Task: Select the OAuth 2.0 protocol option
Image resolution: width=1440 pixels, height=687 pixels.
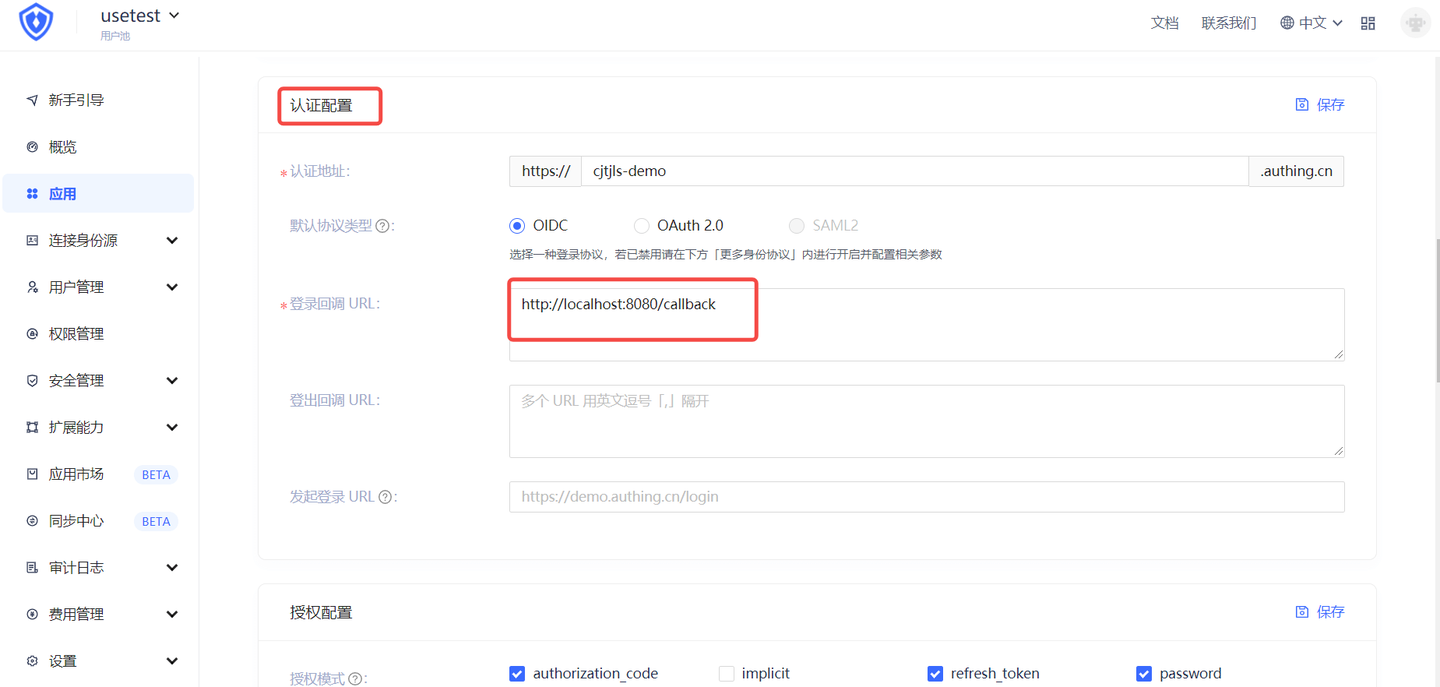Action: [x=641, y=225]
